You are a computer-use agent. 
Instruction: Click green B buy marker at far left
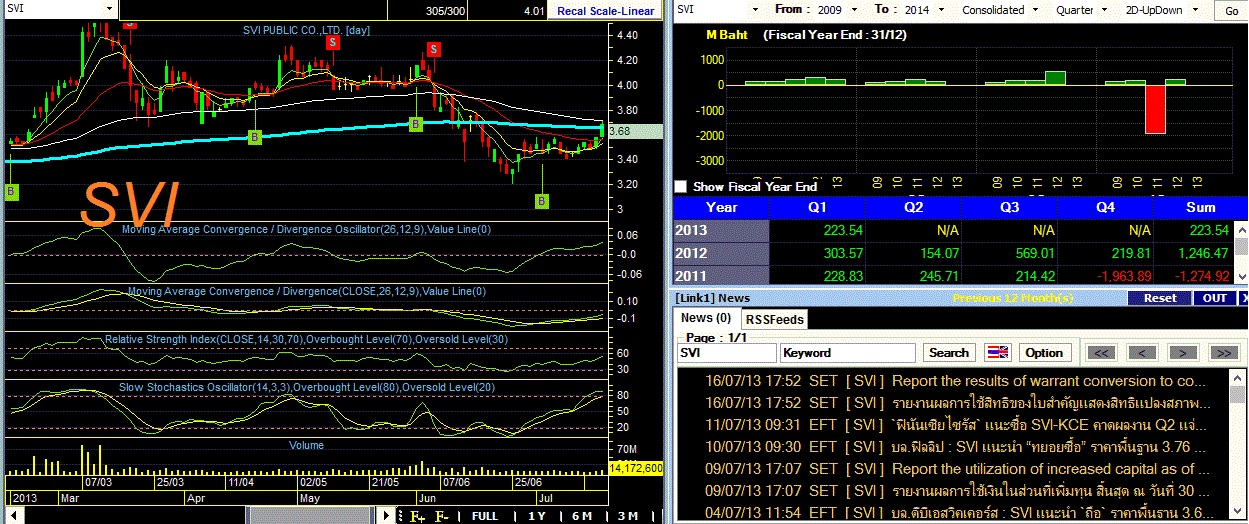12,190
